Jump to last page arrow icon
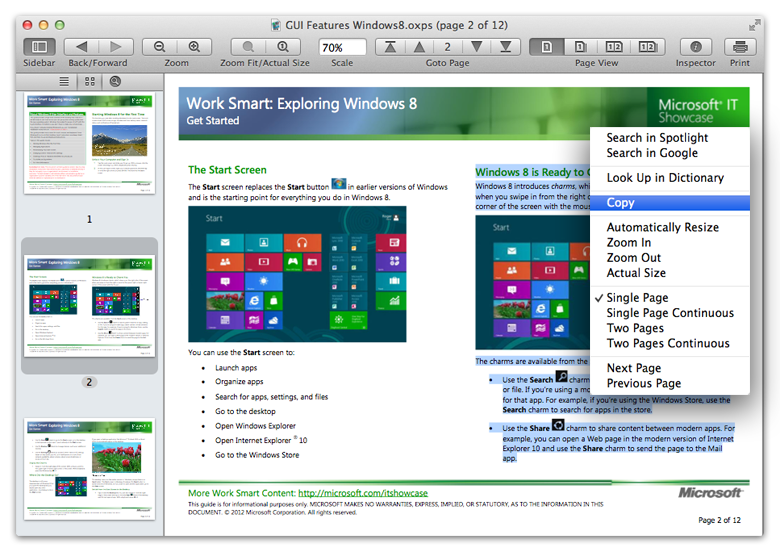780x552 pixels. click(507, 47)
